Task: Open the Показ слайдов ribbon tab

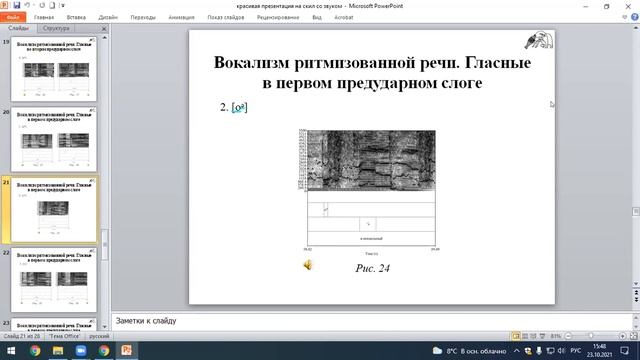Action: [226, 18]
